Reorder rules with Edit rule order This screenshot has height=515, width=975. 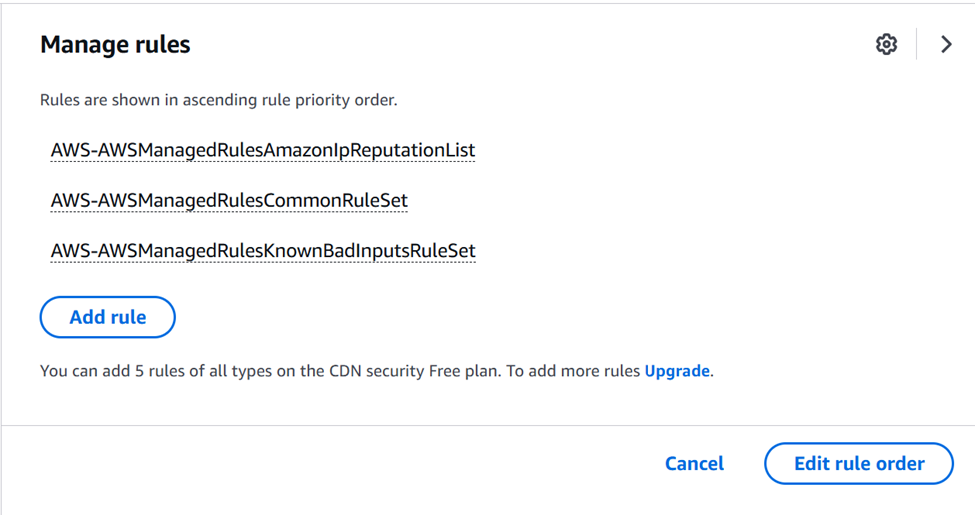[x=859, y=463]
